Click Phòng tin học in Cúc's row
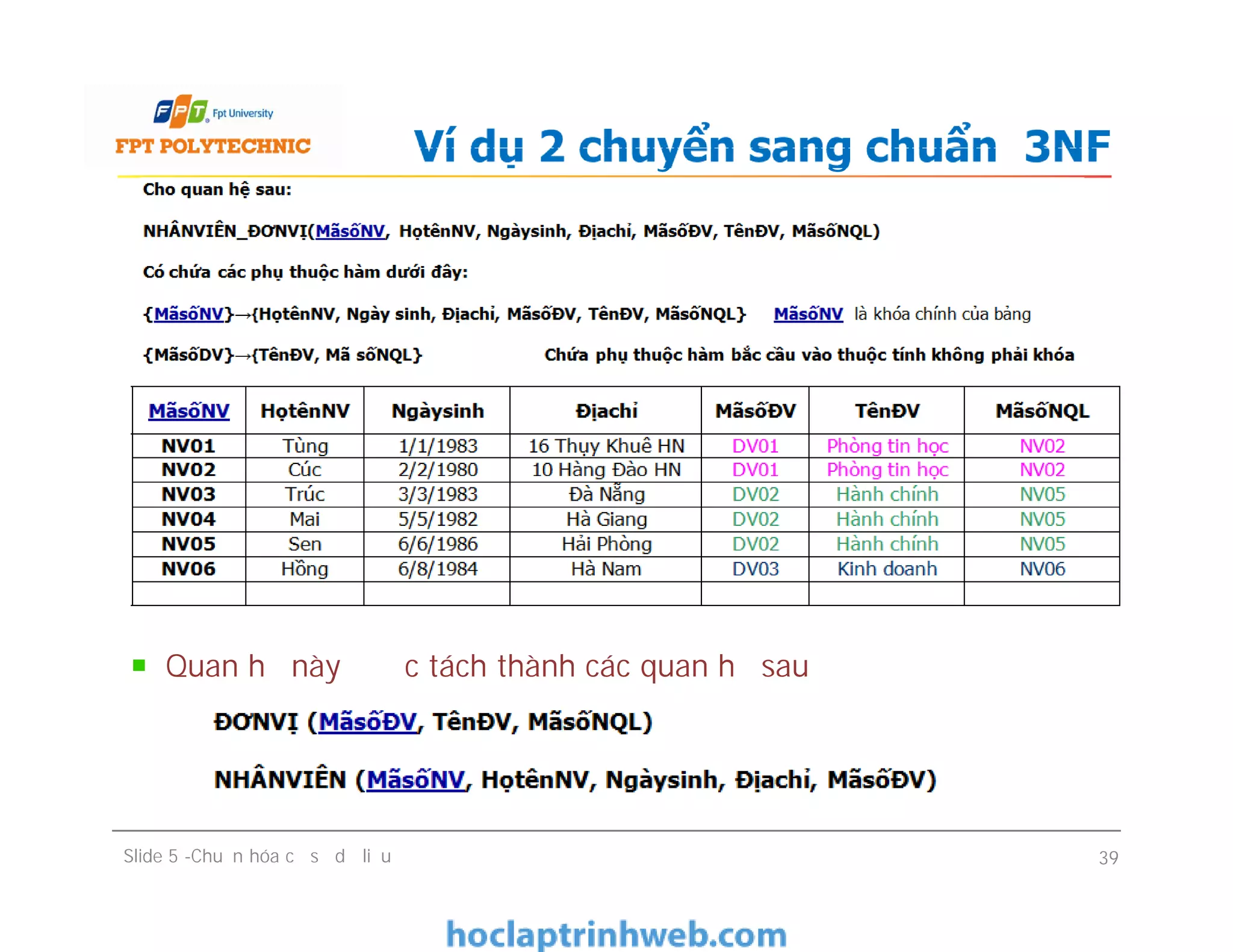1233x952 pixels. pos(887,469)
